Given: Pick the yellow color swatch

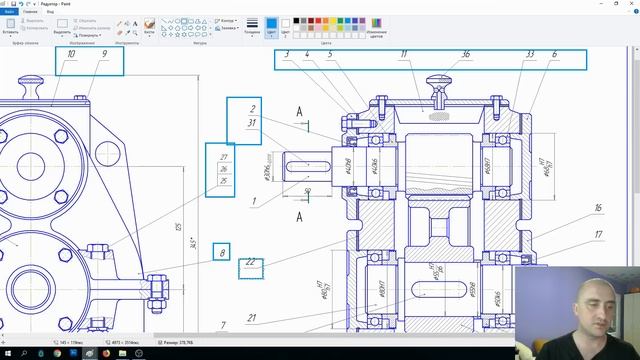Looking at the screenshot, I should click(333, 21).
